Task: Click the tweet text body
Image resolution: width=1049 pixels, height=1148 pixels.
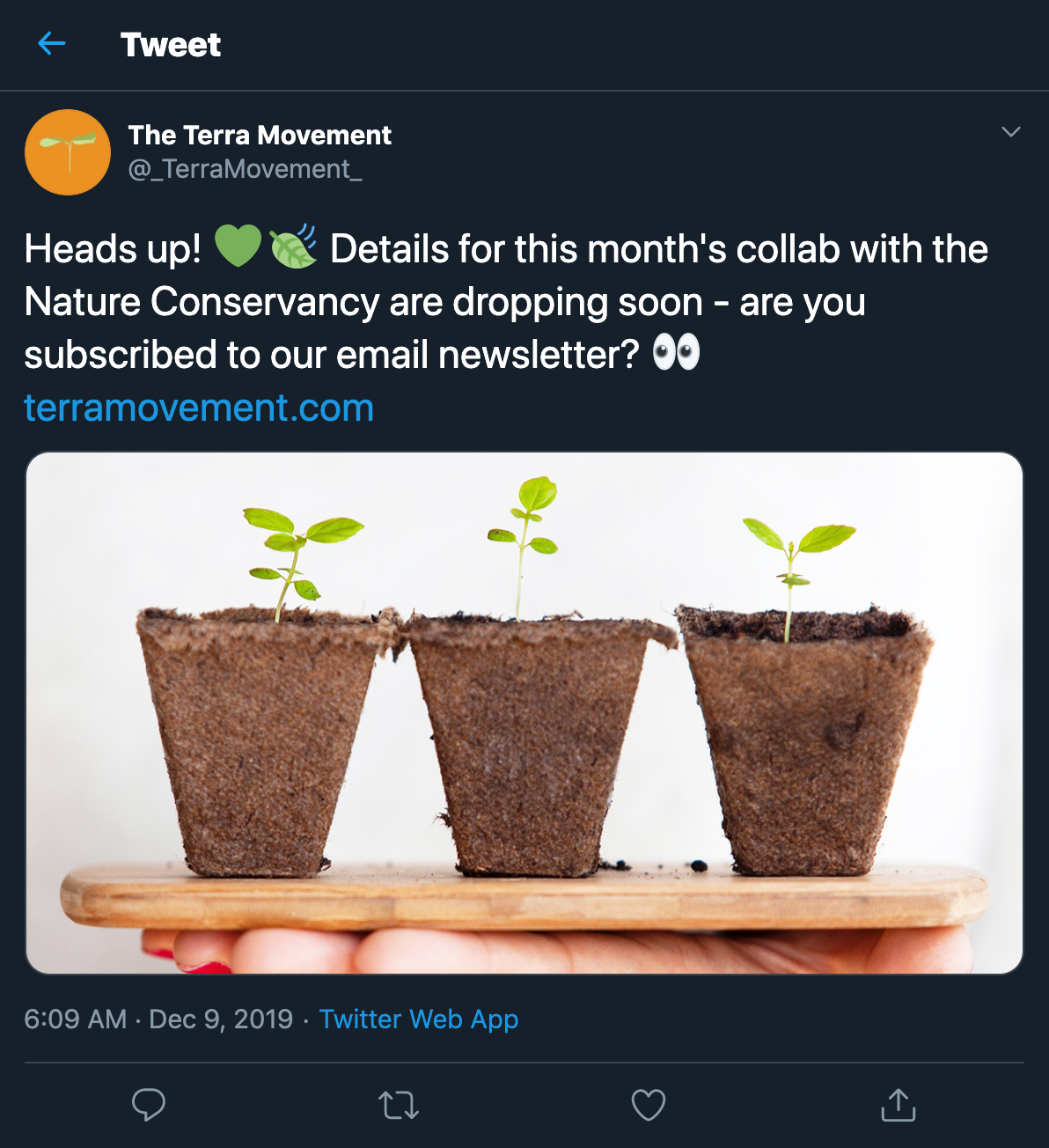Action: tap(440, 302)
